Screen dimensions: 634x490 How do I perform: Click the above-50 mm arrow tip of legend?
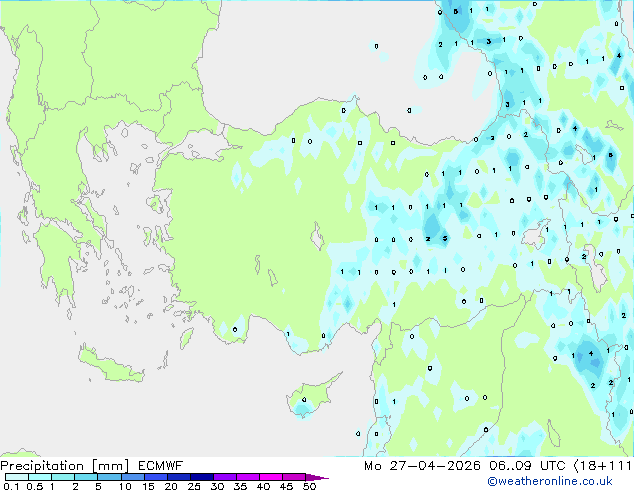(317, 477)
